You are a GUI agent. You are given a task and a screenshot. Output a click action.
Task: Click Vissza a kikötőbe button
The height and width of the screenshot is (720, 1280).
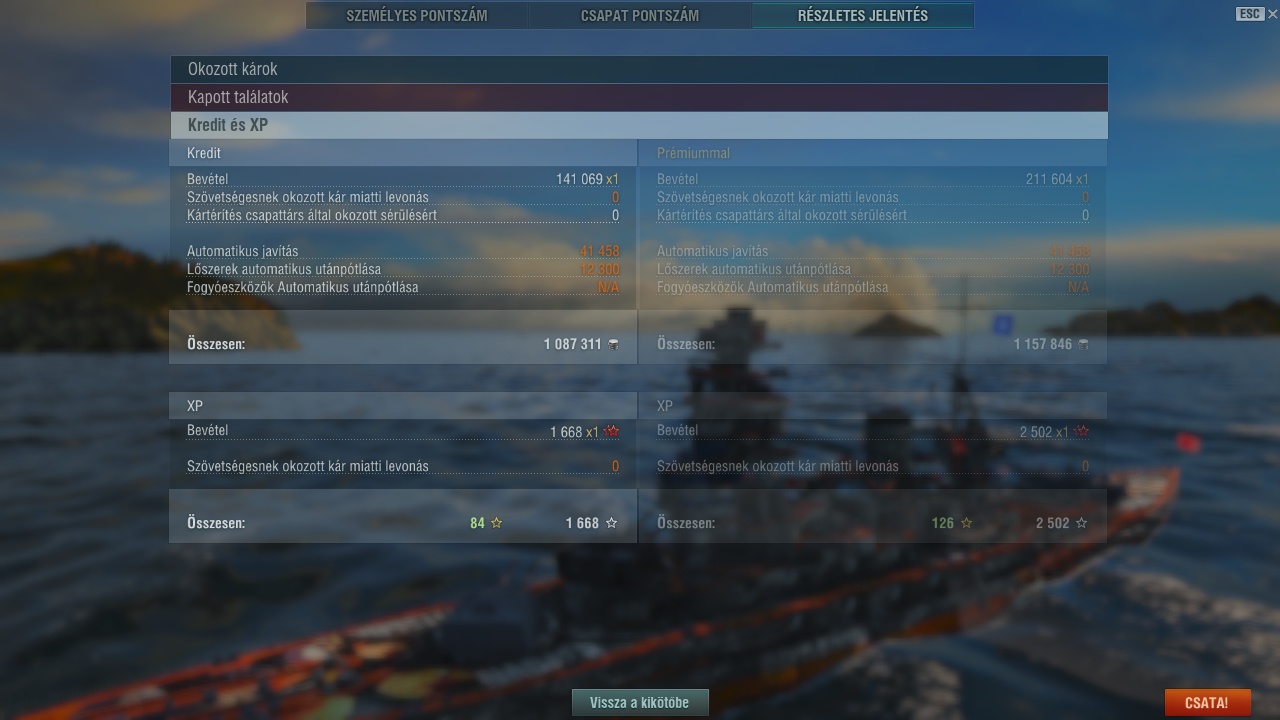click(640, 702)
